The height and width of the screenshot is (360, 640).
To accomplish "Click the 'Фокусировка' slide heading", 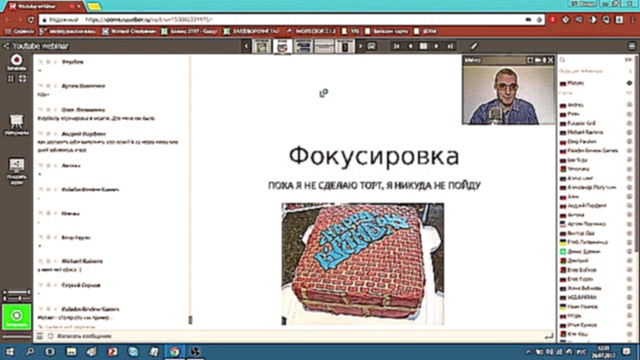I will (374, 156).
